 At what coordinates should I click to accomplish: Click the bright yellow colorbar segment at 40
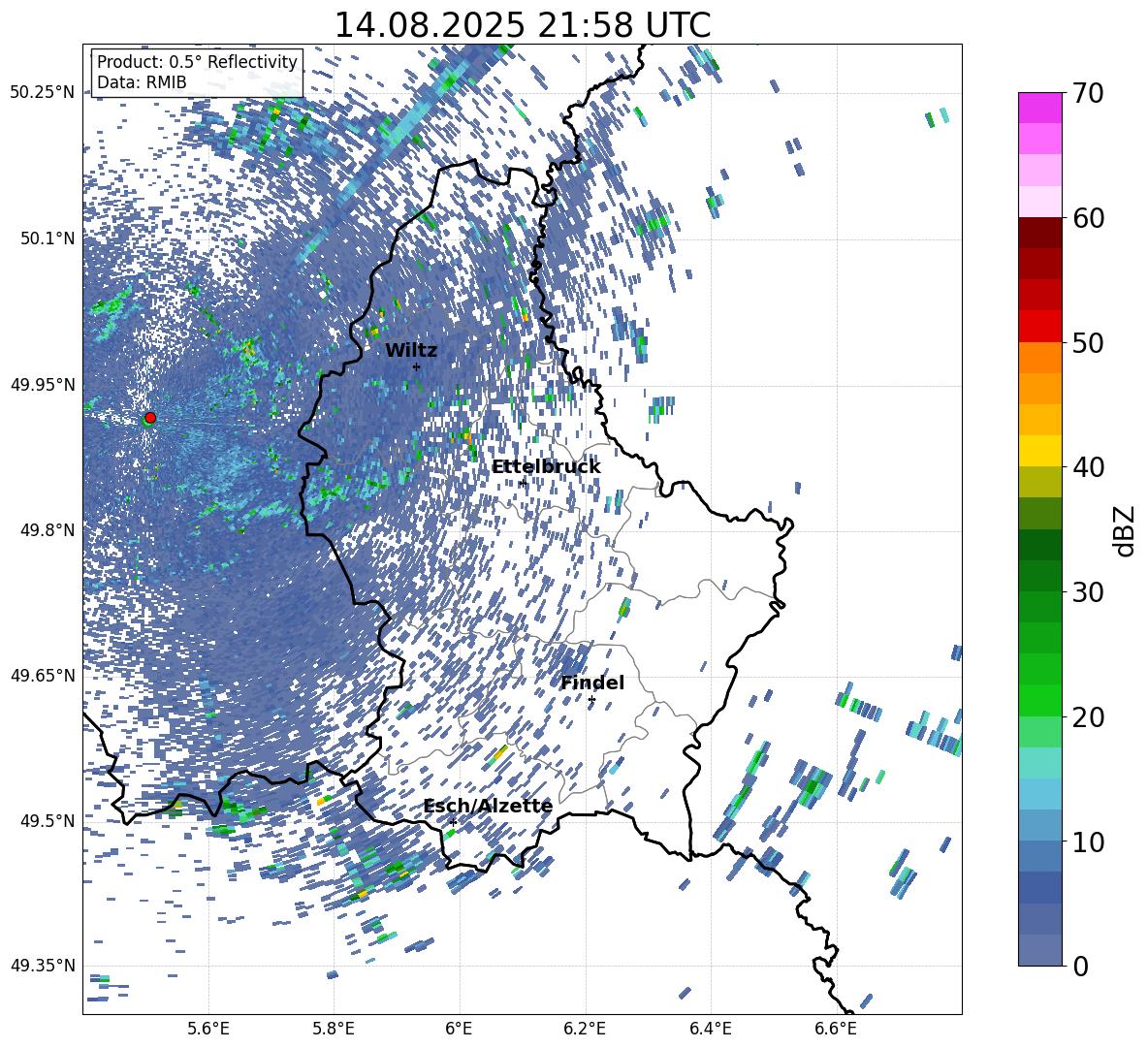[x=1039, y=451]
